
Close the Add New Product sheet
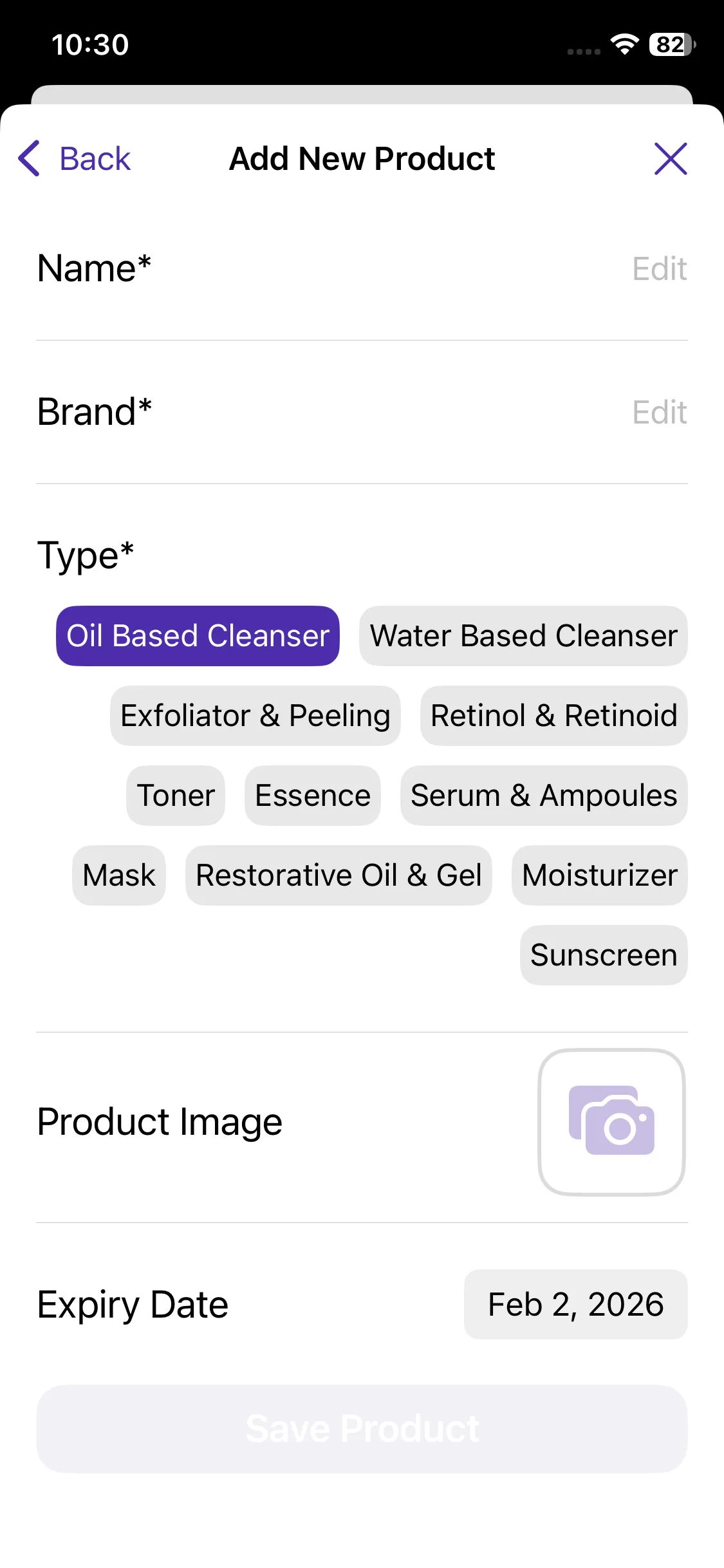(x=671, y=158)
